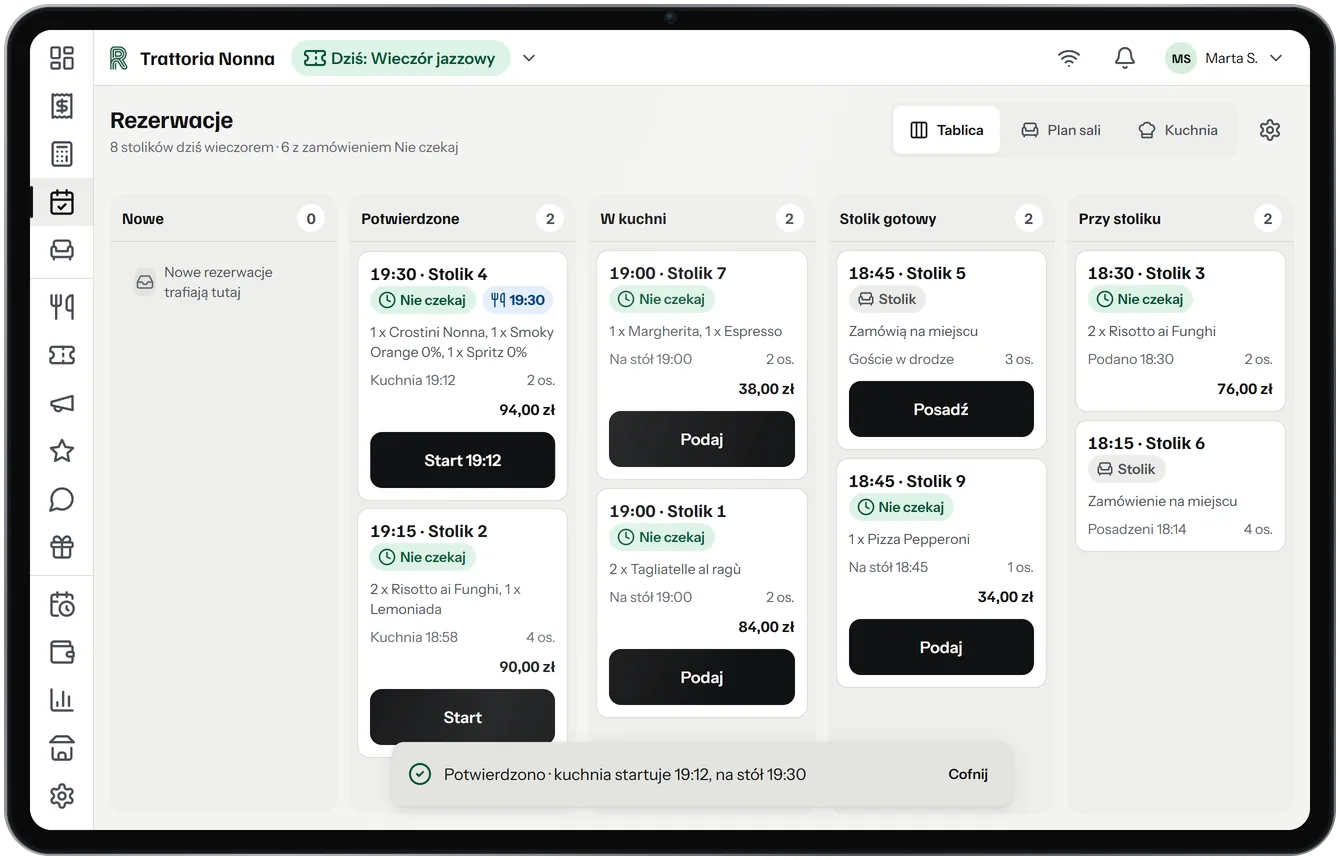Click the Posadź button for Stolik 5
This screenshot has width=1340, height=860.
[x=941, y=409]
